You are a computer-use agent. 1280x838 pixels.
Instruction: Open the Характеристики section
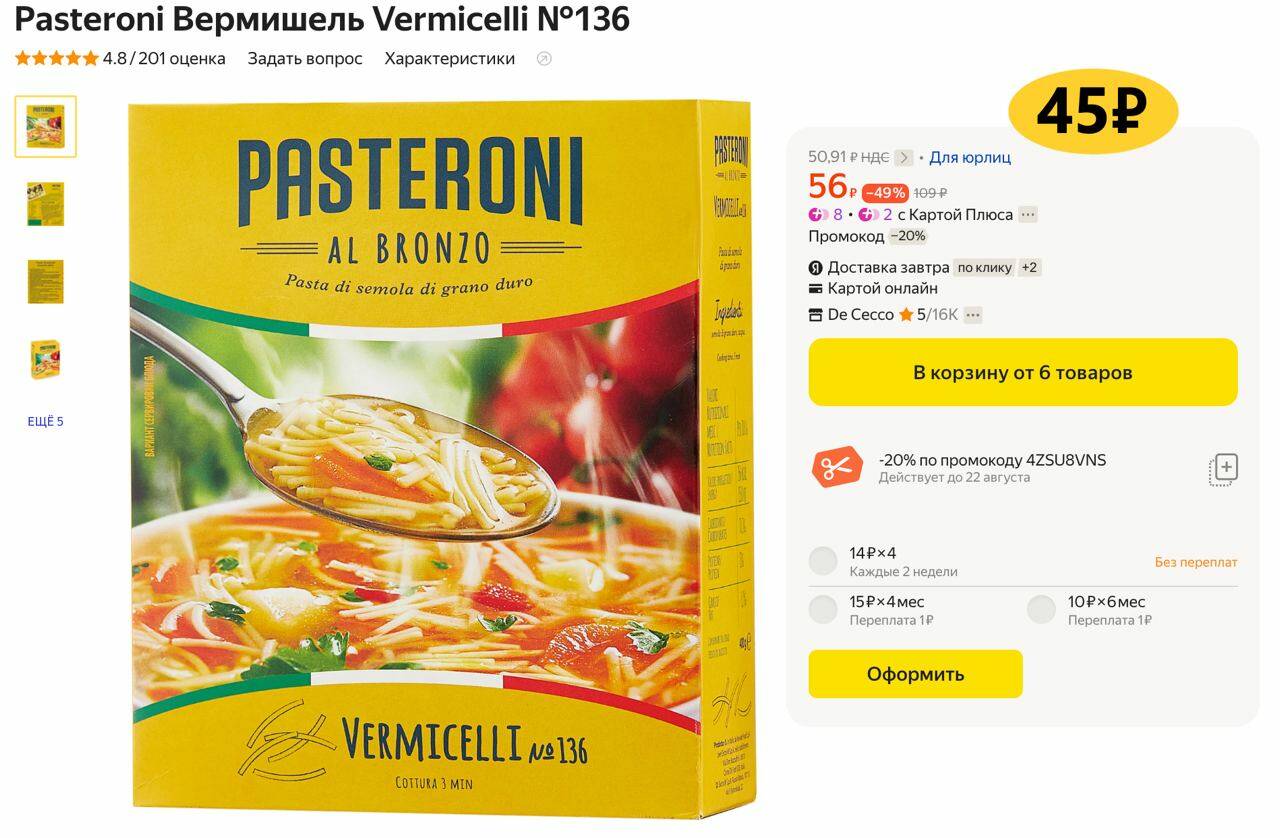pos(450,59)
